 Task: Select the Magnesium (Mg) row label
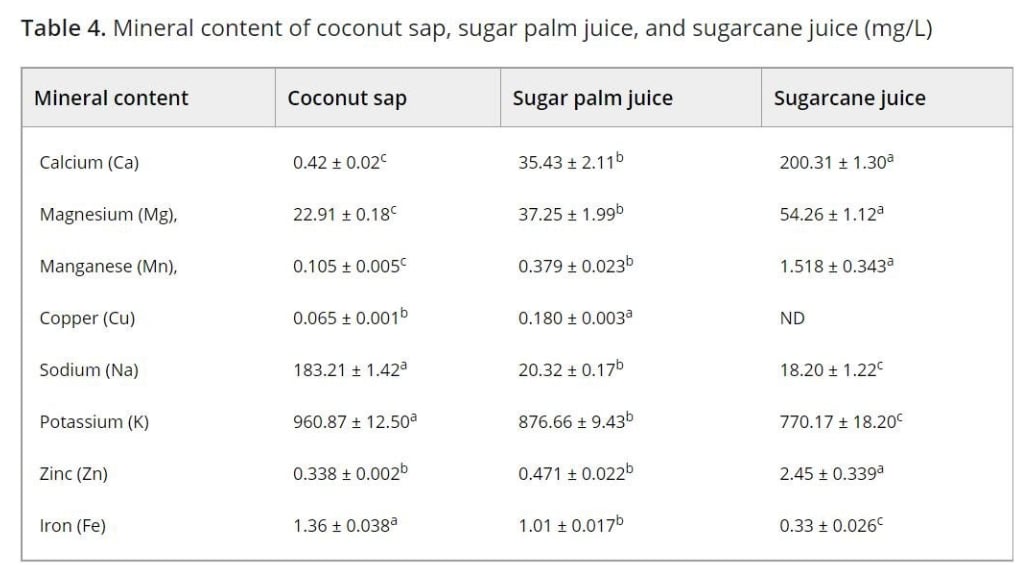108,214
